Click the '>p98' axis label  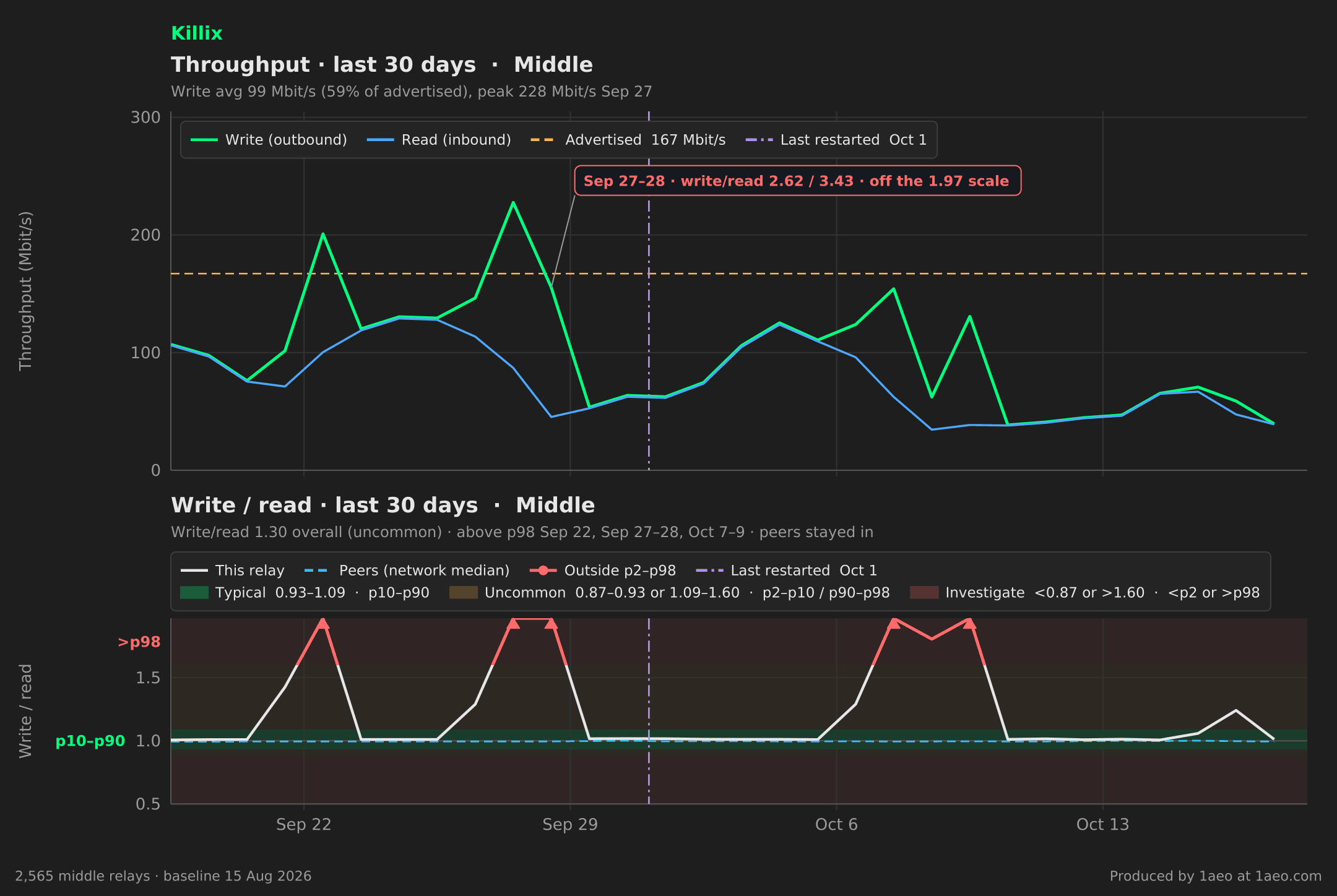click(139, 642)
